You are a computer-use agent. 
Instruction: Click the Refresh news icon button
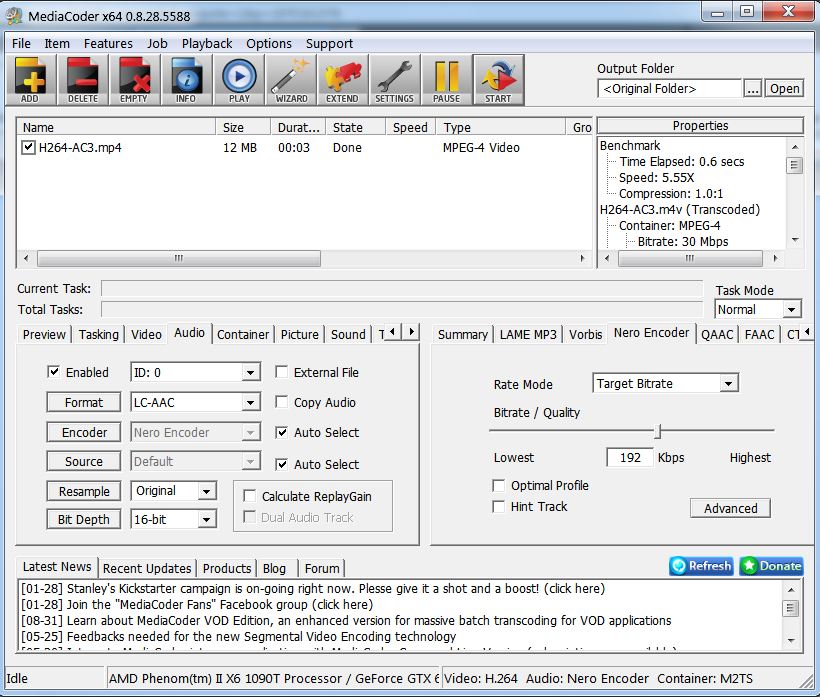(x=701, y=566)
